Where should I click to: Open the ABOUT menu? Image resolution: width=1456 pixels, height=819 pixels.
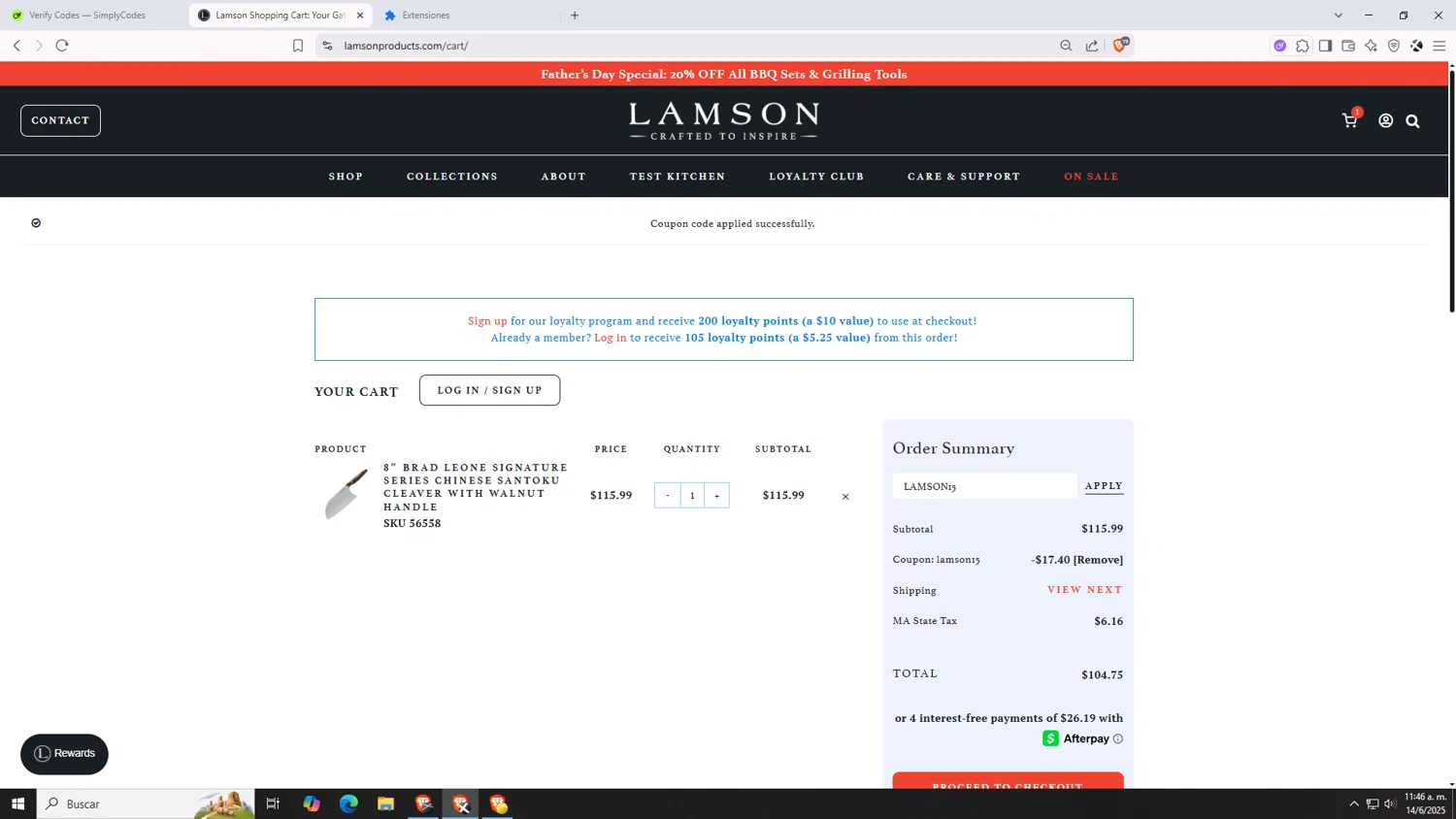(564, 177)
